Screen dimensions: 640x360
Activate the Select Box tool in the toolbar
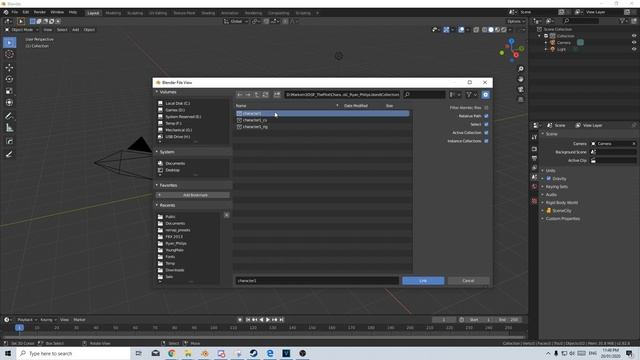9,42
